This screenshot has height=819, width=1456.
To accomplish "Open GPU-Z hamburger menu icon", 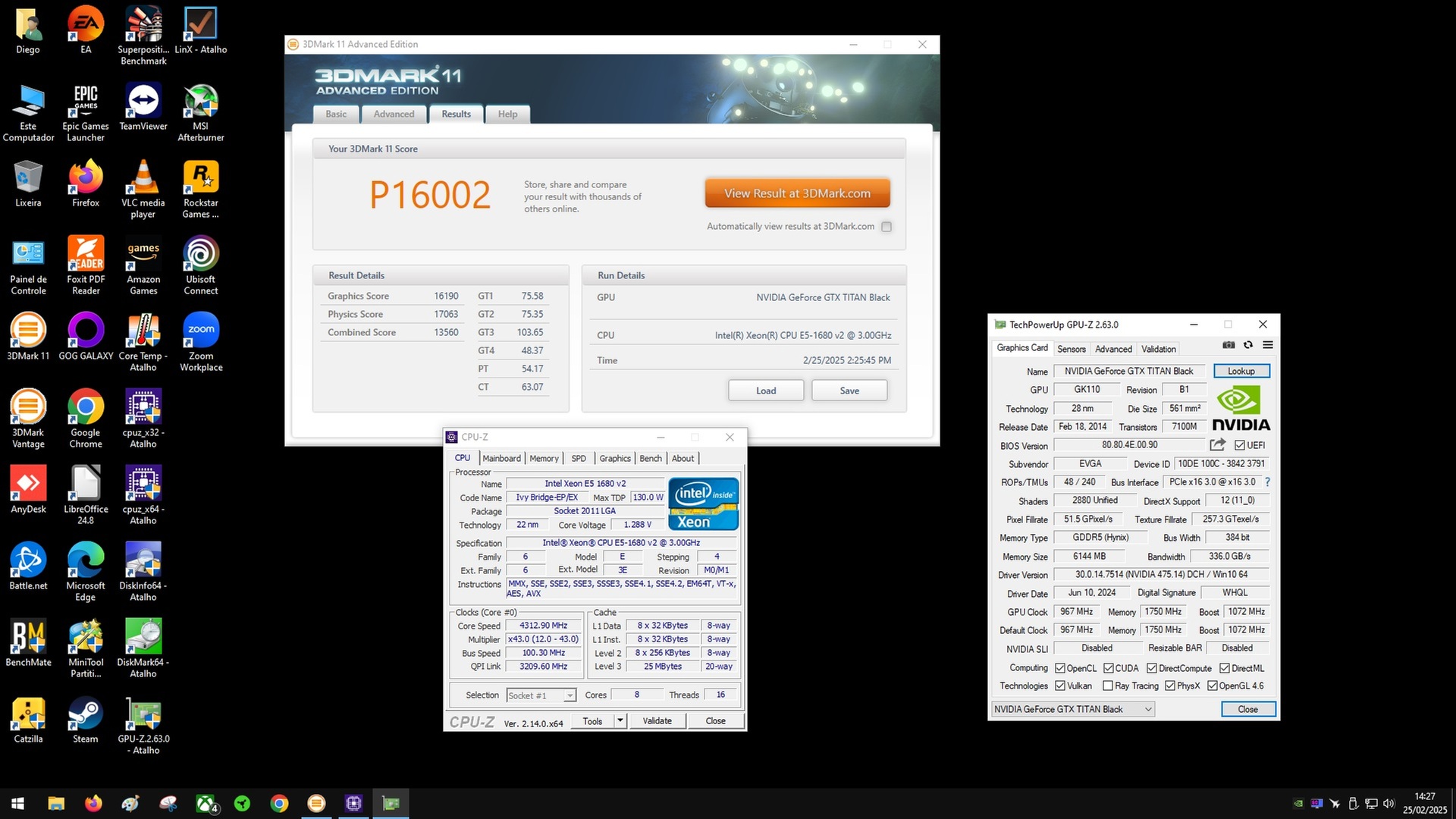I will click(x=1268, y=345).
